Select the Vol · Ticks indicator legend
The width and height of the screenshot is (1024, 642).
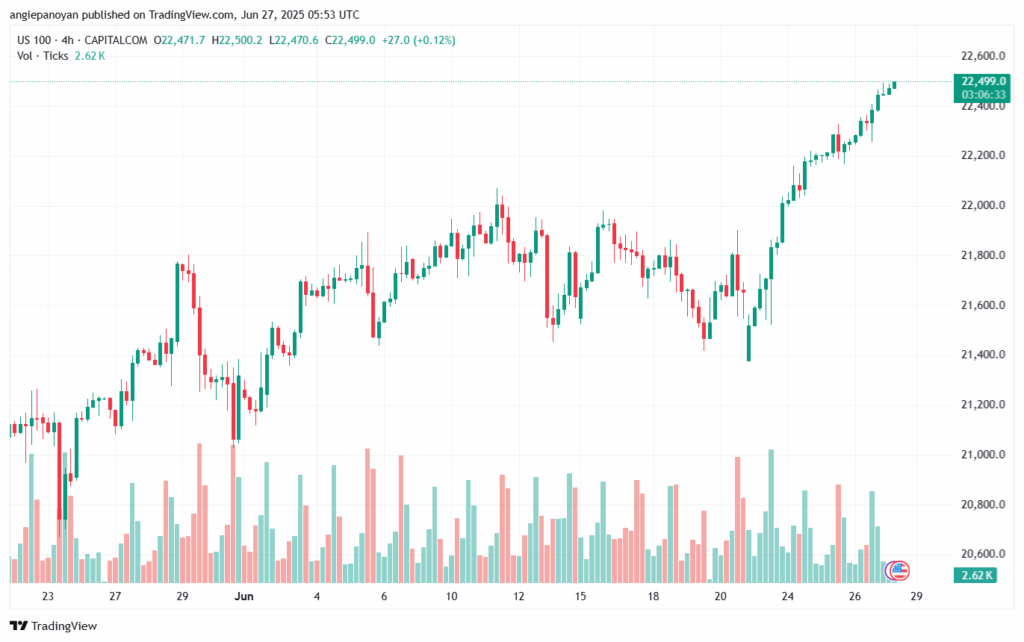pyautogui.click(x=44, y=55)
